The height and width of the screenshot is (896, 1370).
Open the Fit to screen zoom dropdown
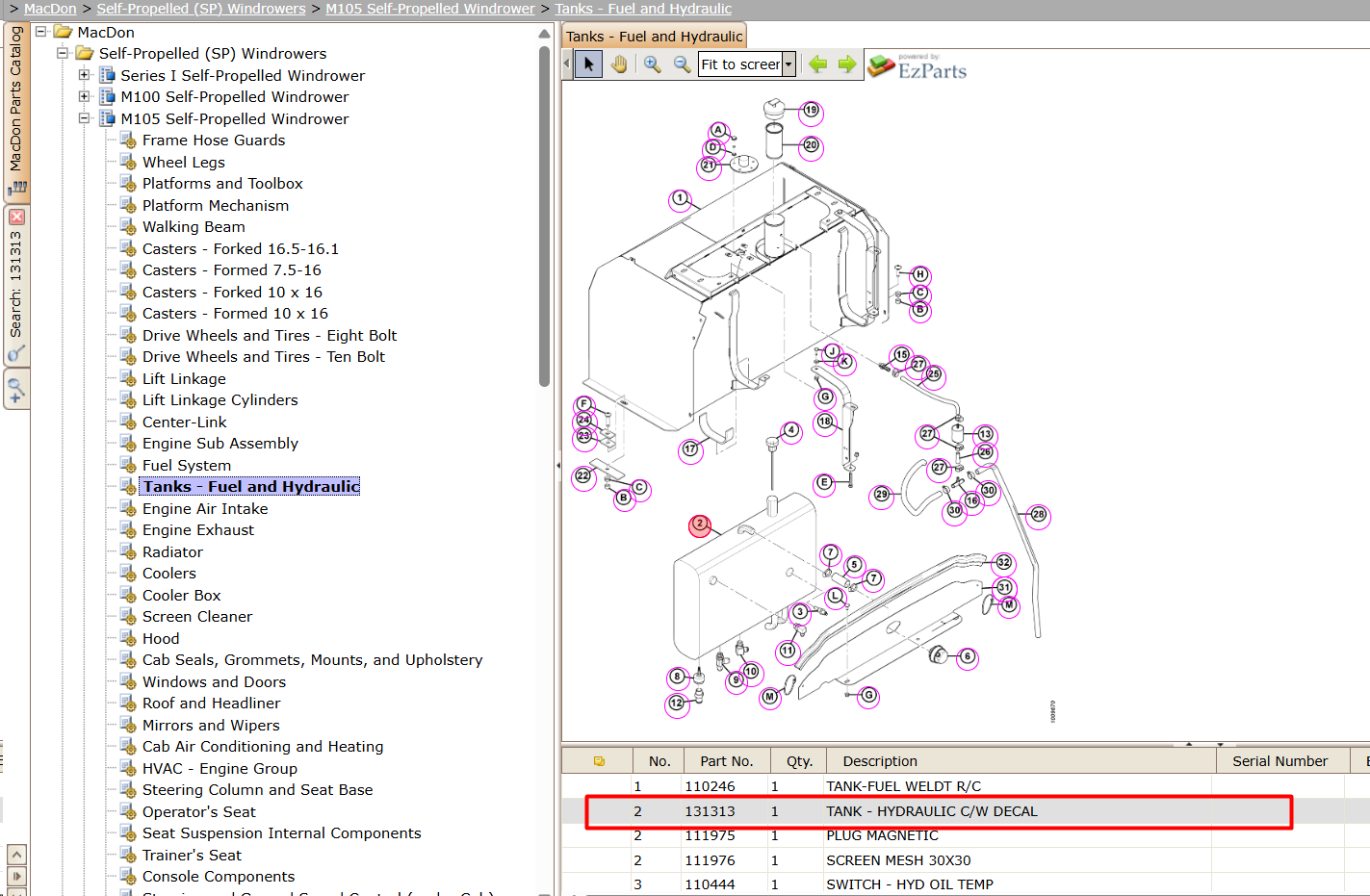pos(788,64)
